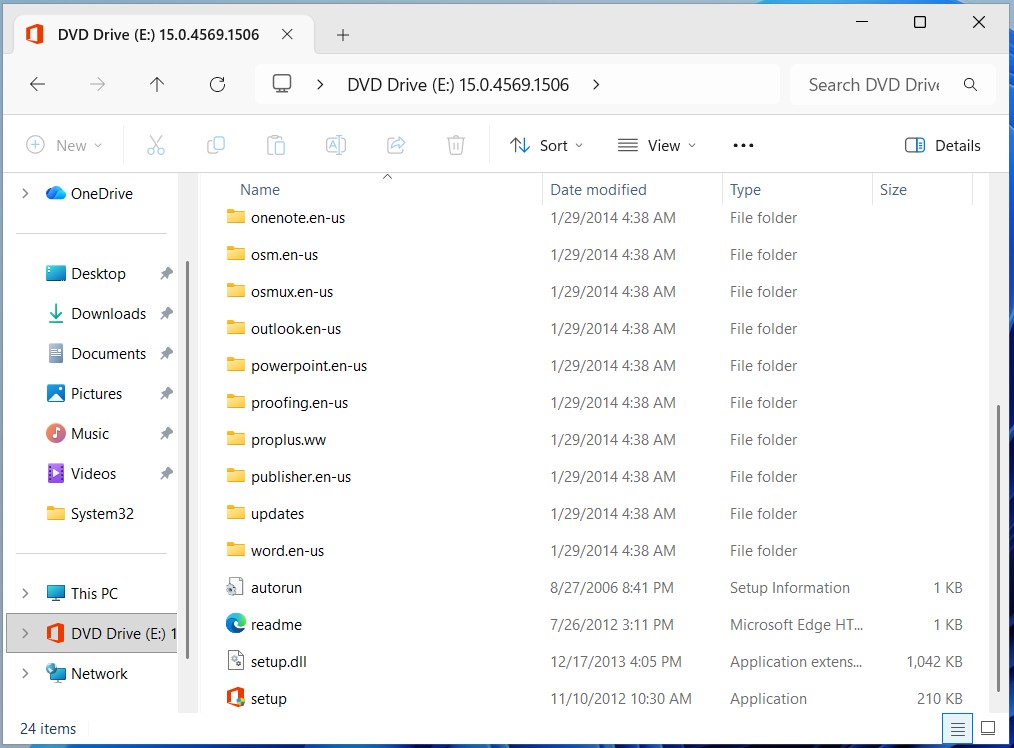Click the Search DVD Drive magnifier icon
The height and width of the screenshot is (748, 1014).
click(969, 84)
